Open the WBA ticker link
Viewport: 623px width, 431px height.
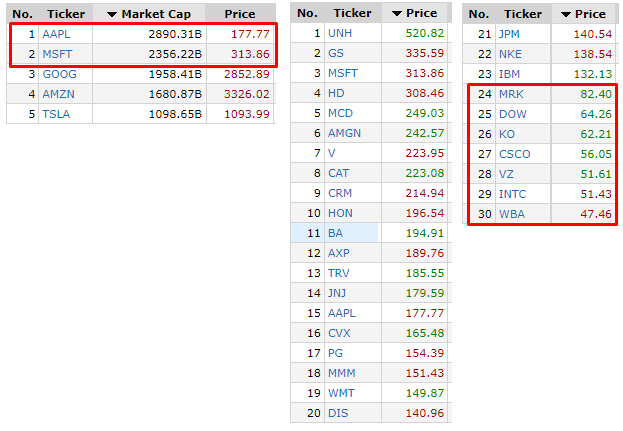coord(512,214)
